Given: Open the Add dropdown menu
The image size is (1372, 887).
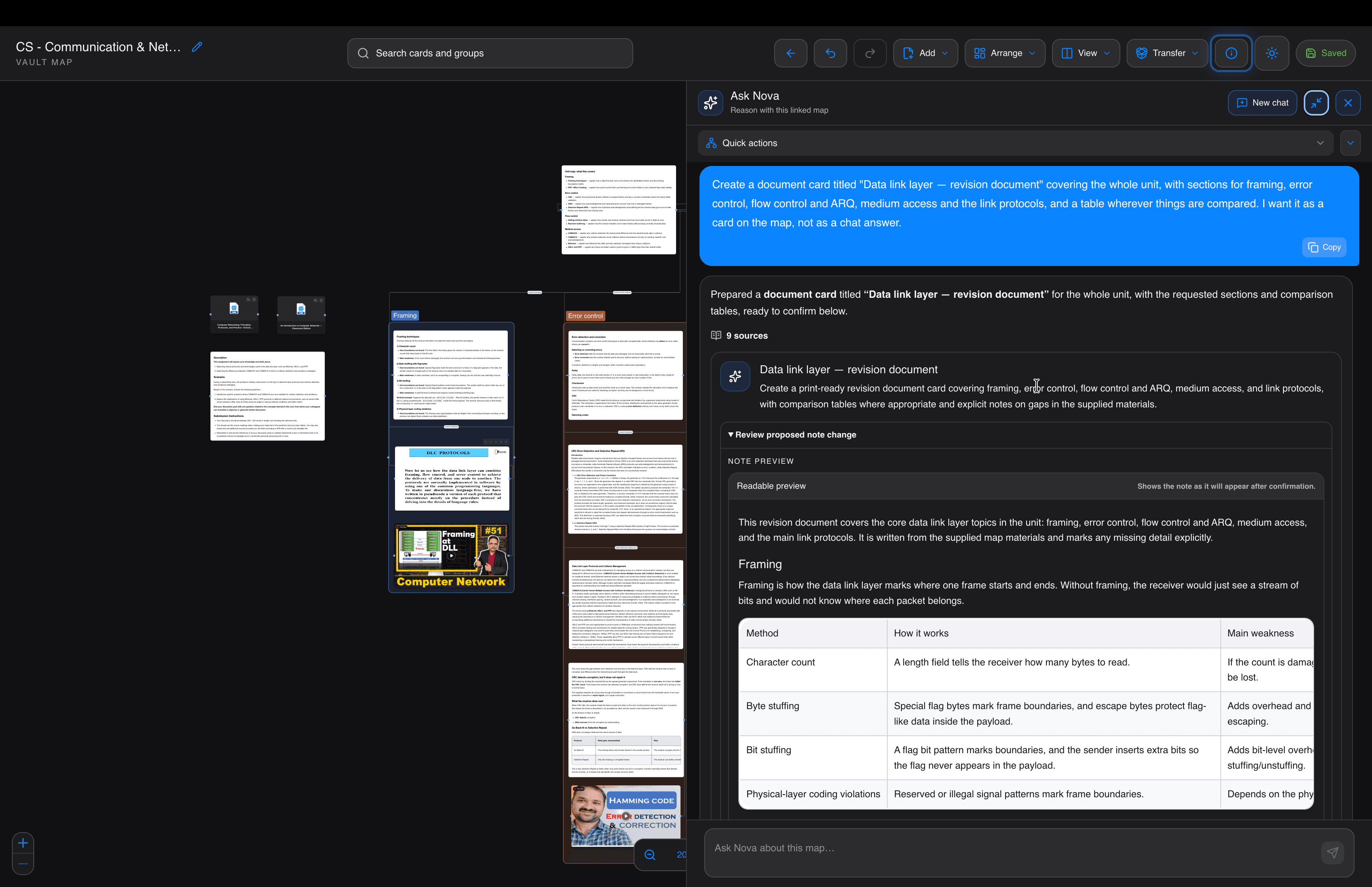Looking at the screenshot, I should point(925,53).
